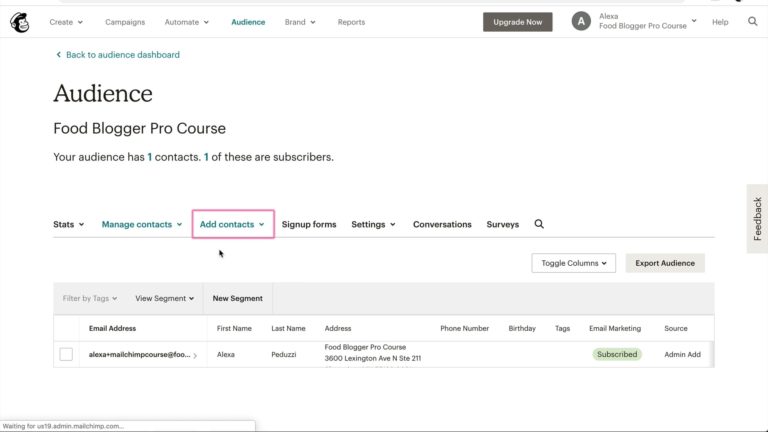Click the Export Audience button
Viewport: 768px width, 432px height.
tap(665, 263)
